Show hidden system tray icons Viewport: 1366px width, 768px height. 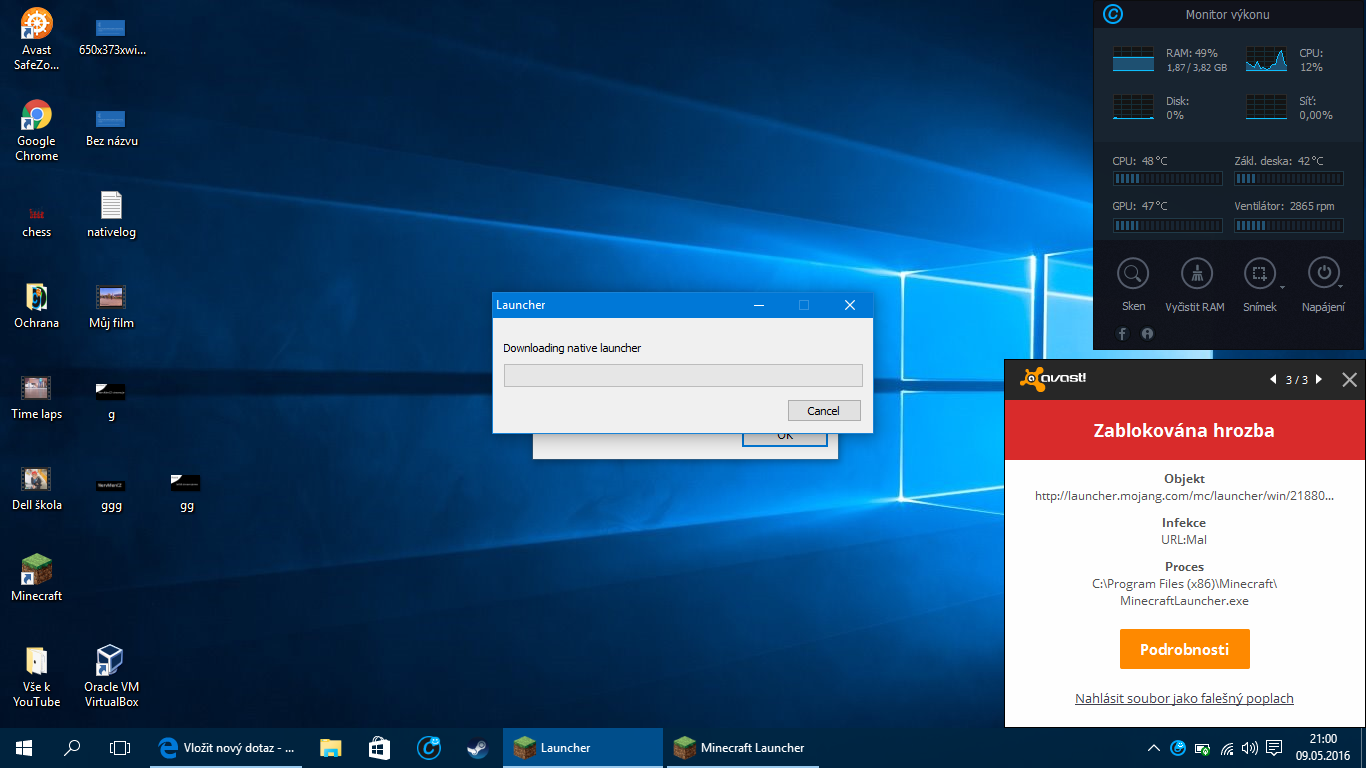(1154, 748)
